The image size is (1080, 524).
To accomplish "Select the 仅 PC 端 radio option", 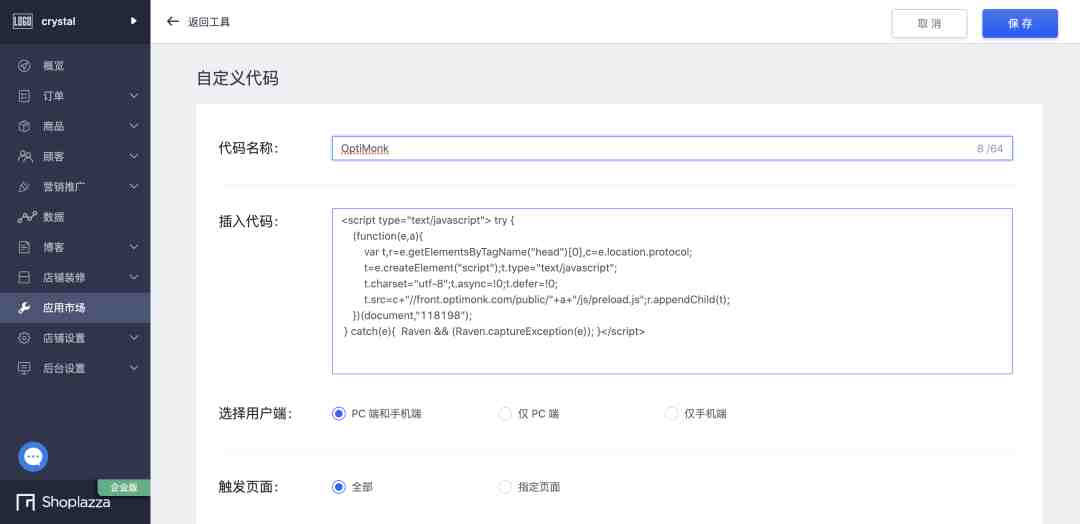I will (505, 414).
